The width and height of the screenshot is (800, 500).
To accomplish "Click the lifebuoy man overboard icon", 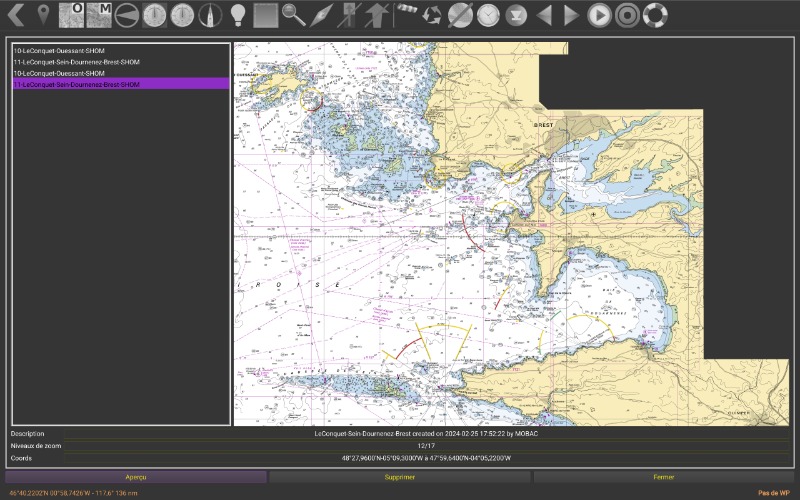I will (x=654, y=15).
